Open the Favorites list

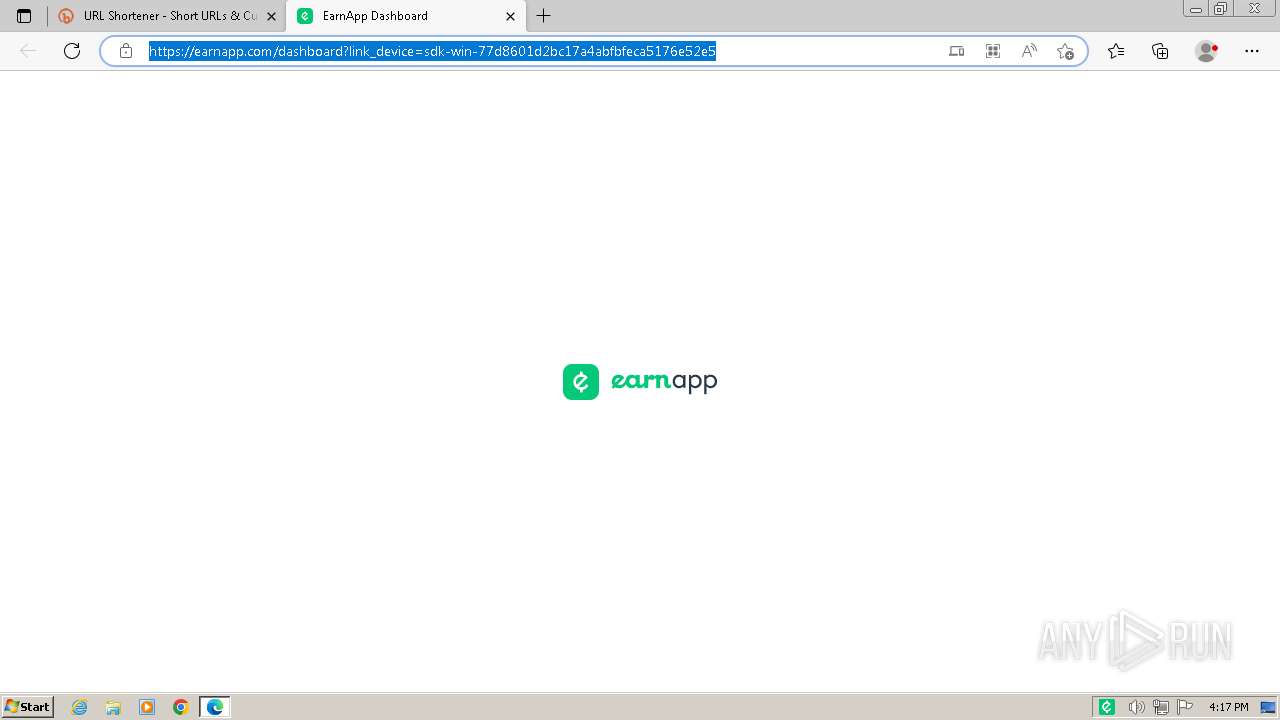click(x=1116, y=51)
